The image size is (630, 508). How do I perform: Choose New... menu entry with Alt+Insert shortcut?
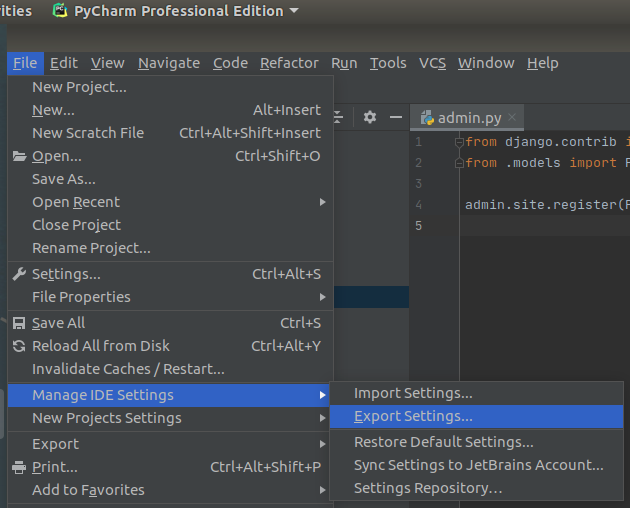170,110
